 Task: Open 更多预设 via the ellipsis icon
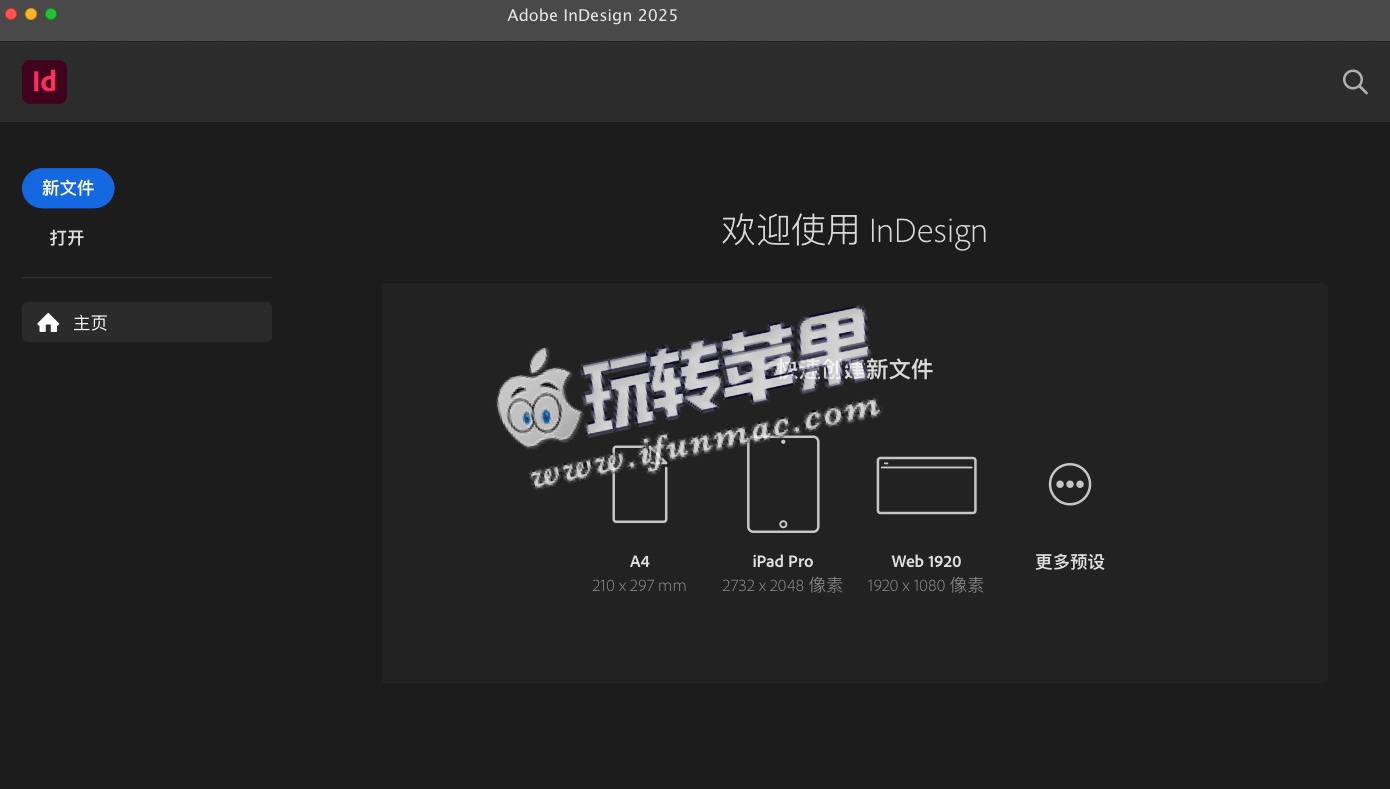coord(1070,484)
